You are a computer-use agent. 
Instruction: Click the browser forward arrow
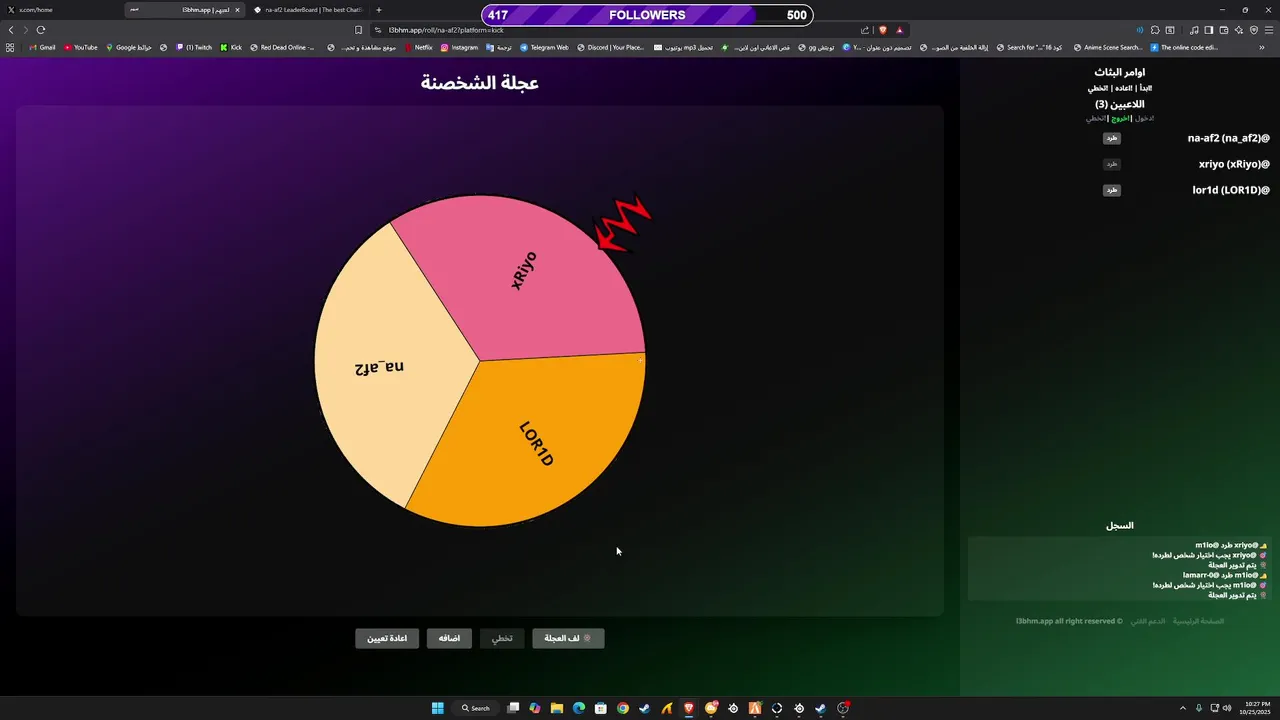point(25,30)
